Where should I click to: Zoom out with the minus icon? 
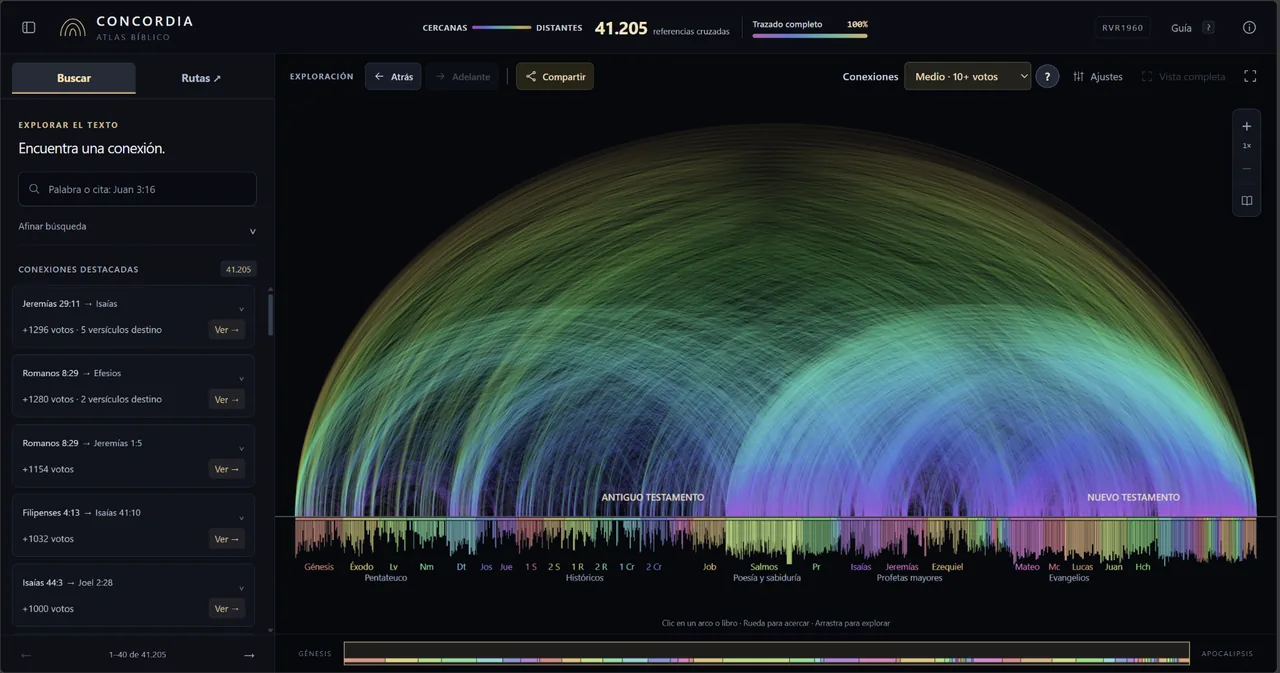[x=1247, y=168]
